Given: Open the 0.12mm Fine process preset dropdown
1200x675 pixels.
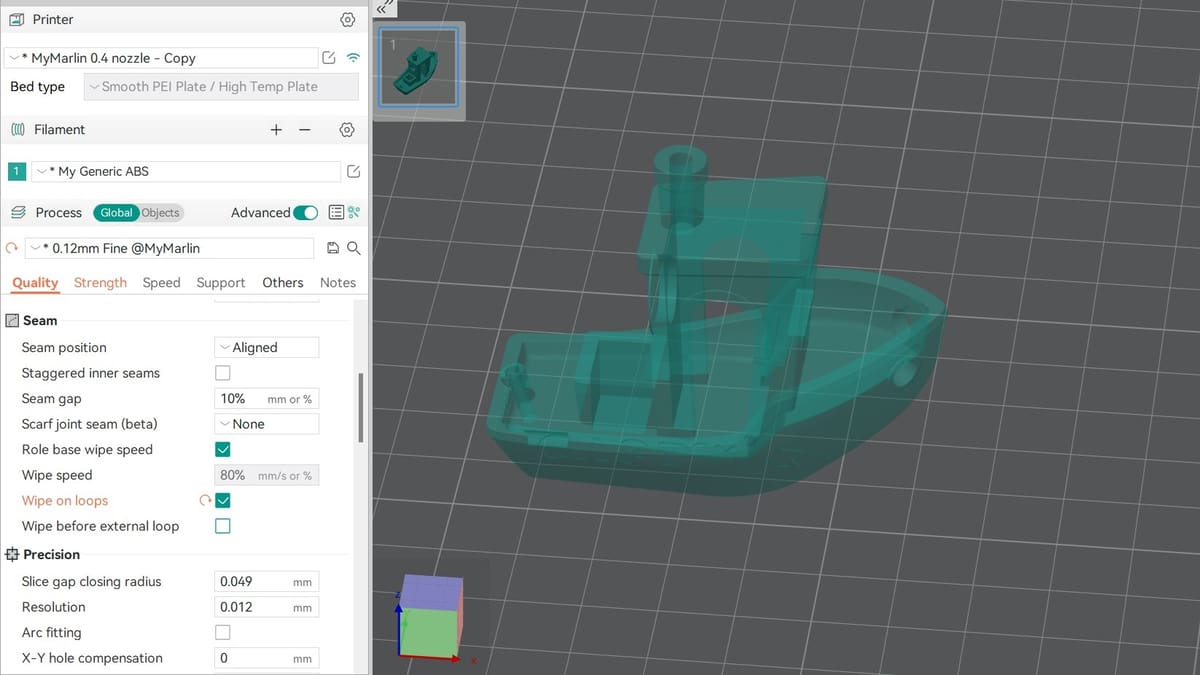Looking at the screenshot, I should point(169,248).
